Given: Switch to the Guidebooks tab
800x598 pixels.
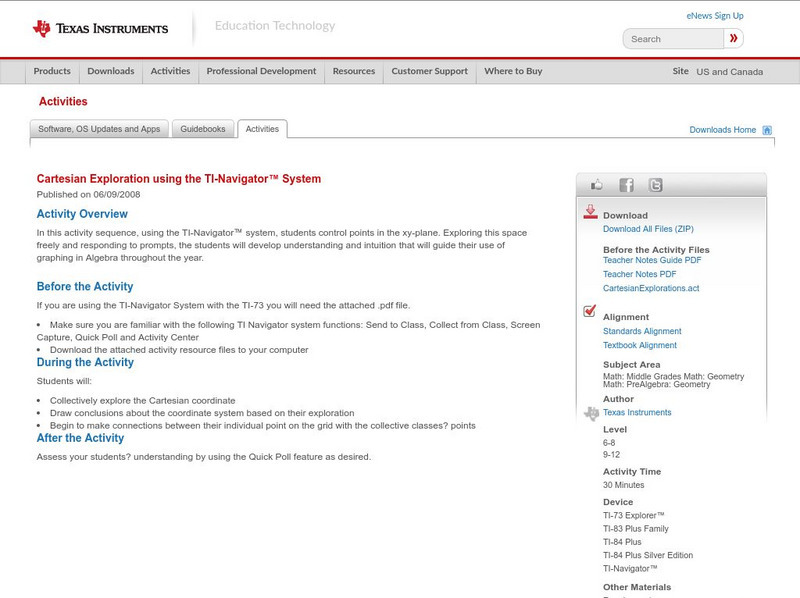Looking at the screenshot, I should point(203,129).
